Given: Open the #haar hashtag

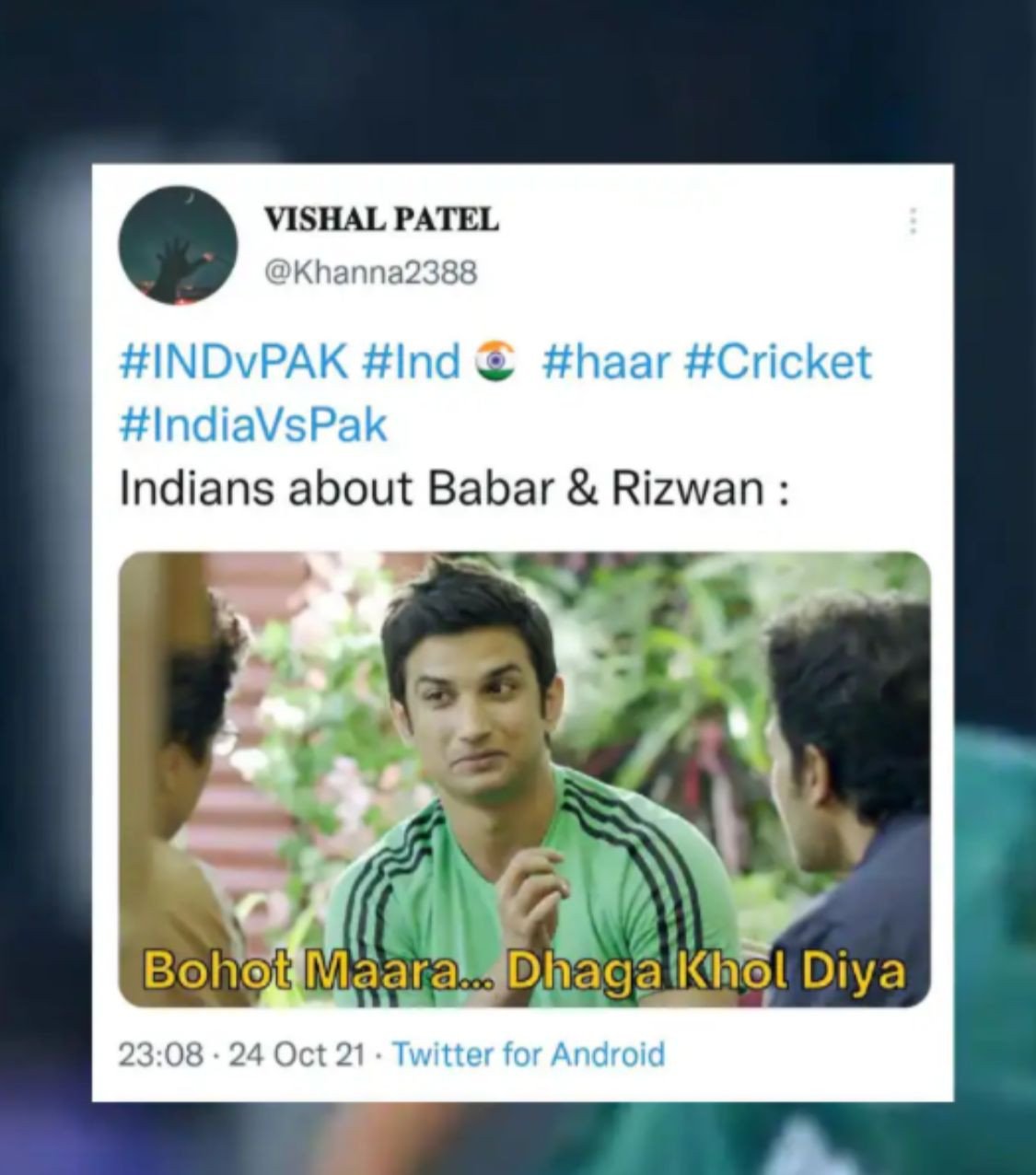Looking at the screenshot, I should pyautogui.click(x=605, y=361).
